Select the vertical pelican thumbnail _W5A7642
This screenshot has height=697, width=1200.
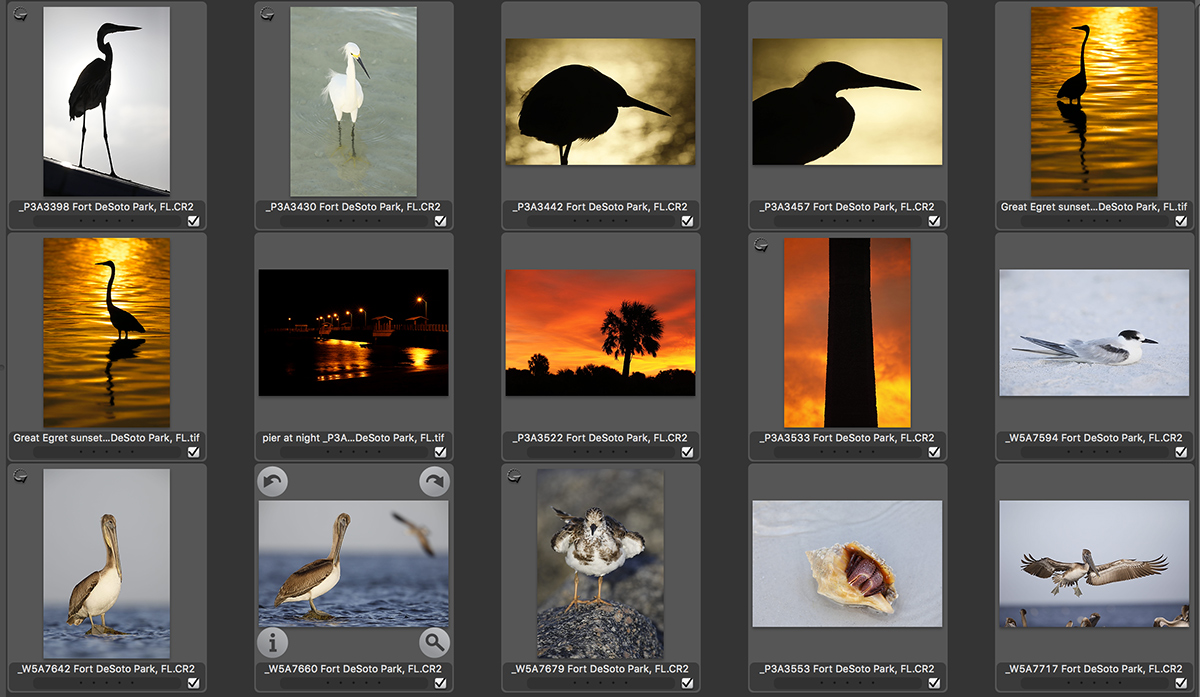107,563
